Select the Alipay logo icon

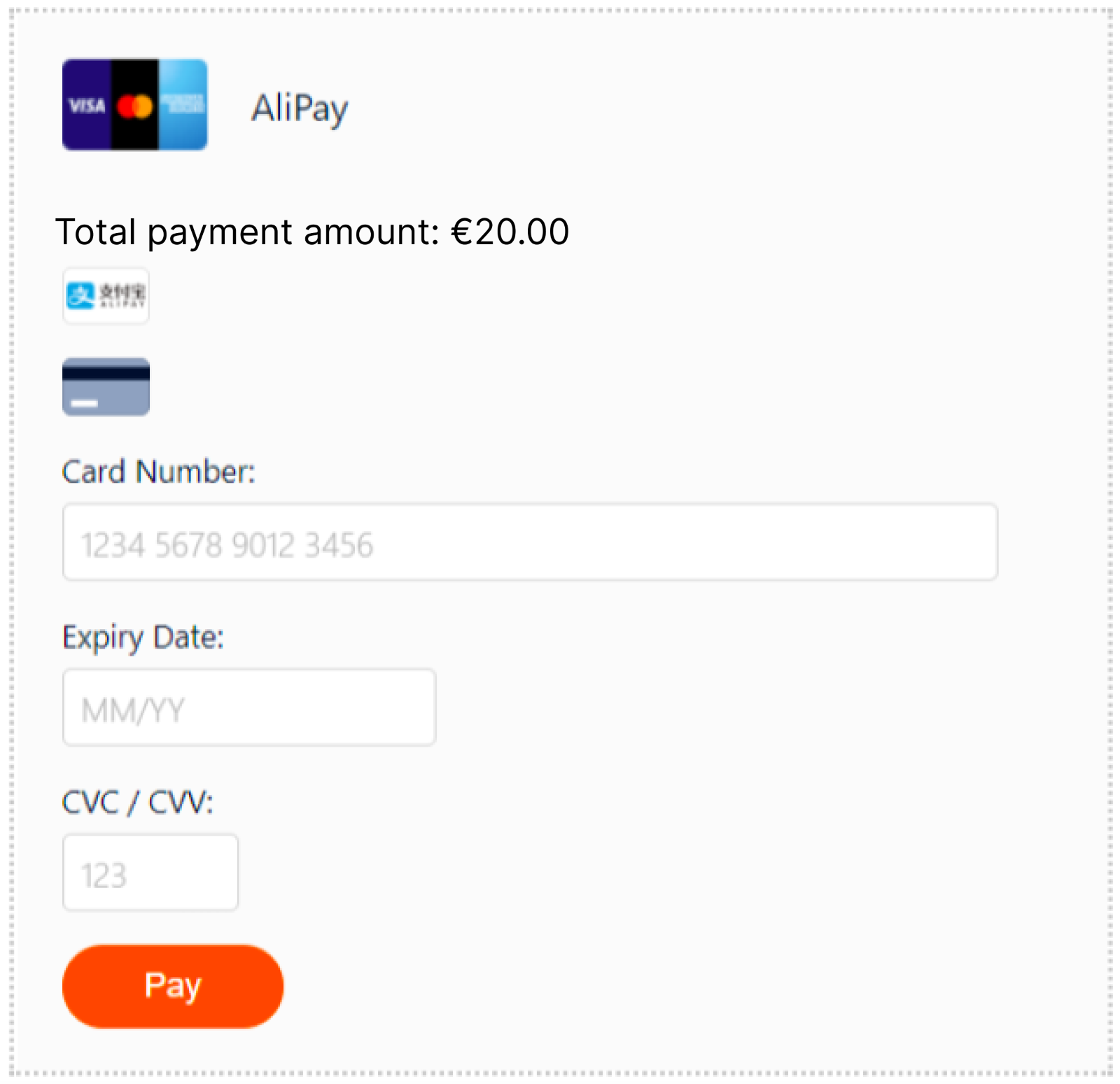point(106,296)
